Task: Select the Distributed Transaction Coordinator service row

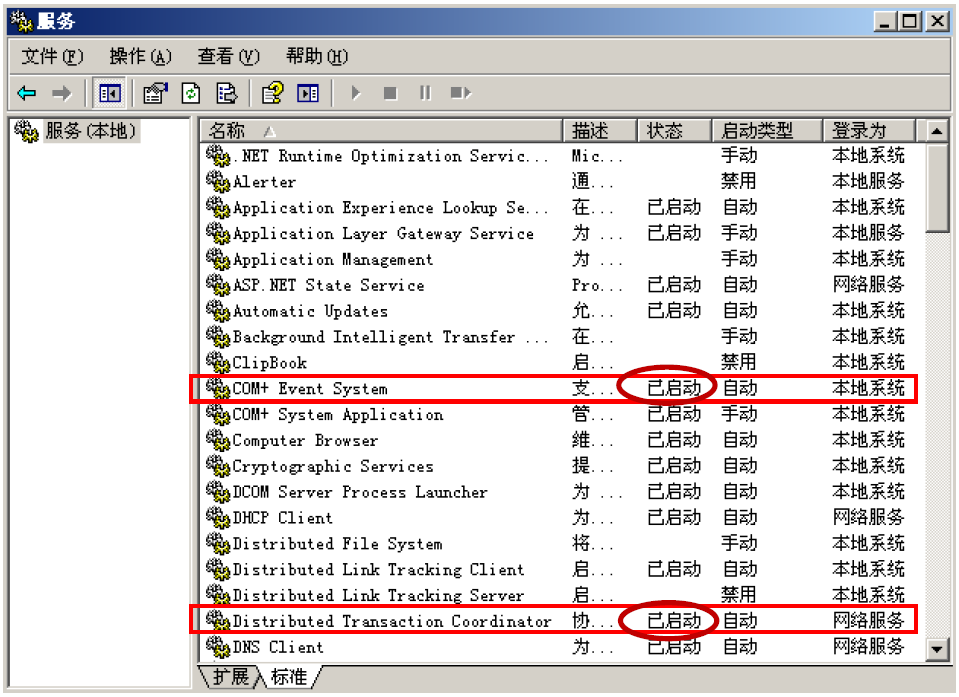Action: coord(391,621)
